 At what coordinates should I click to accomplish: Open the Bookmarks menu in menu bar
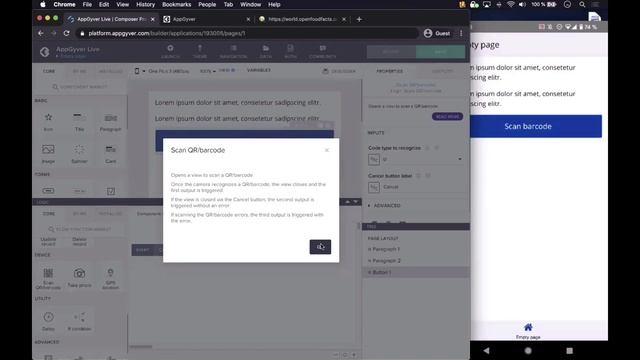[176, 4]
